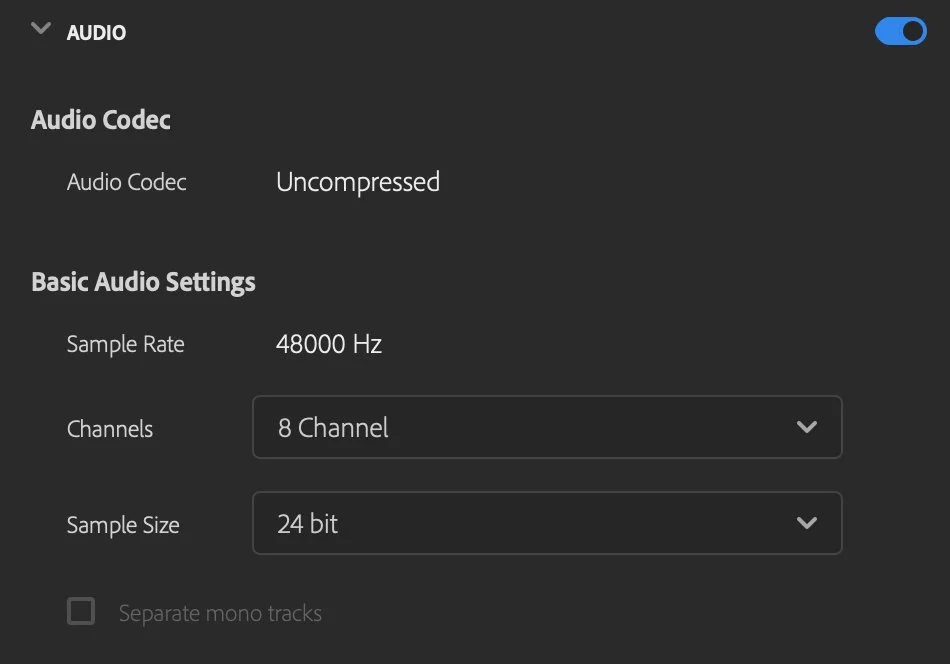
Task: Click the Audio Codec section heading
Action: [101, 120]
